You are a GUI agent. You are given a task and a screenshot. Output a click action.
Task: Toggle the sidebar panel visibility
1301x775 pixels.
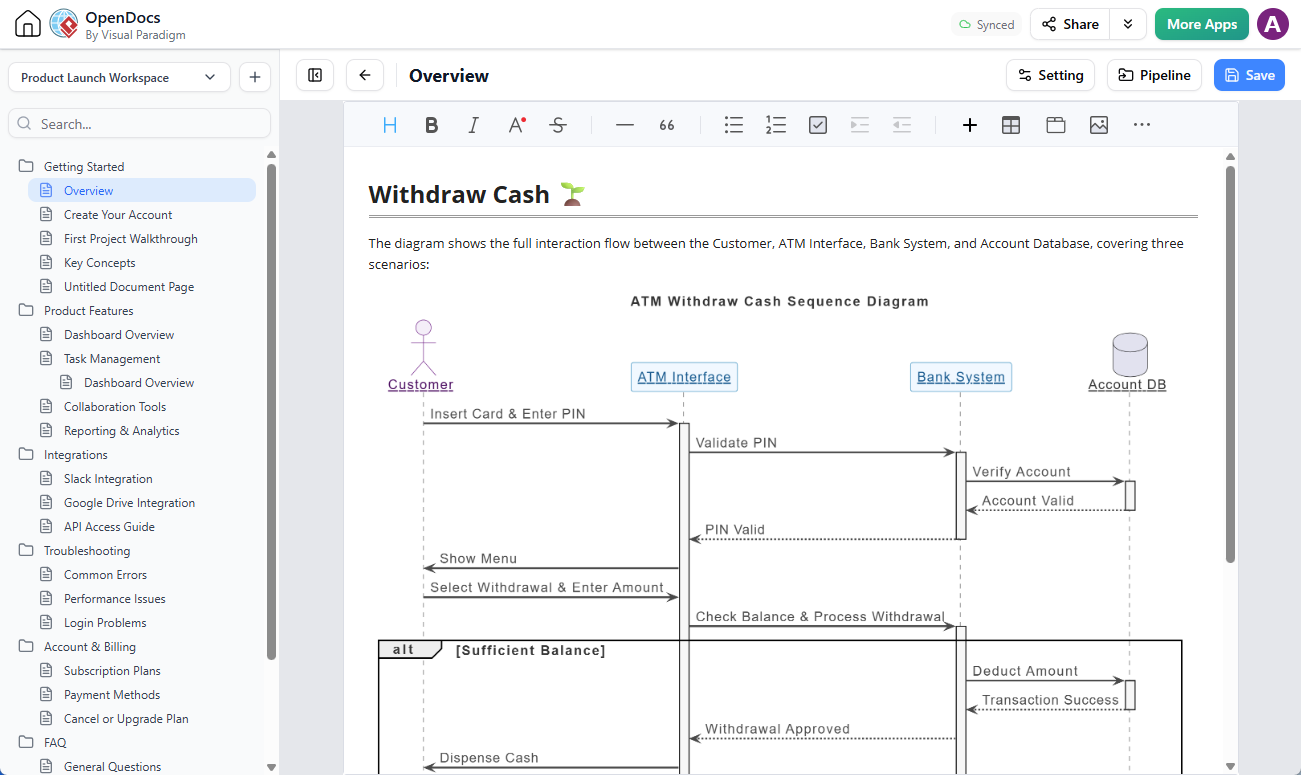[315, 75]
